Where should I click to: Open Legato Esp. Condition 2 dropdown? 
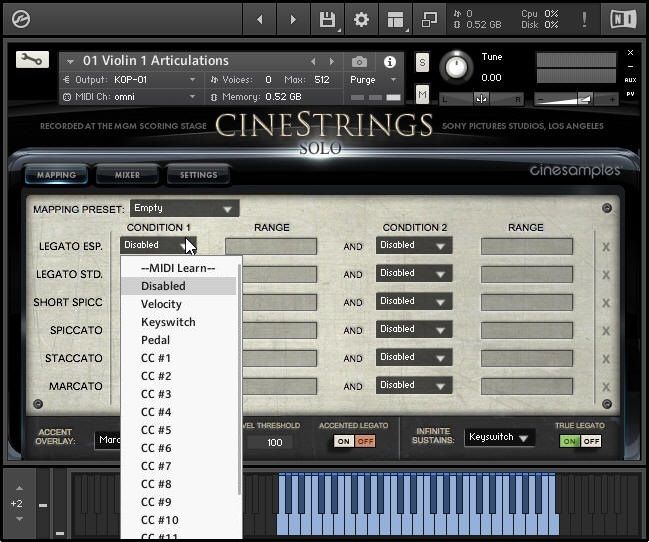point(414,245)
